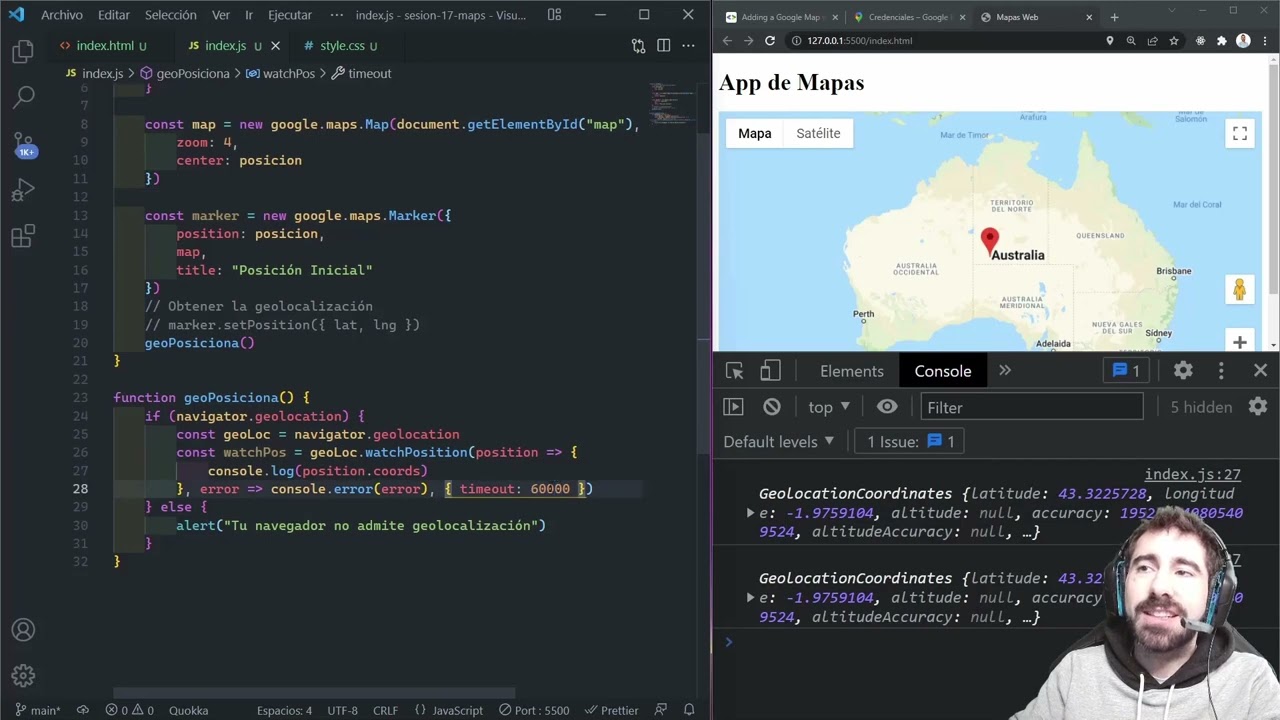Change indentation via Espacios: 4
1280x720 pixels.
(284, 710)
